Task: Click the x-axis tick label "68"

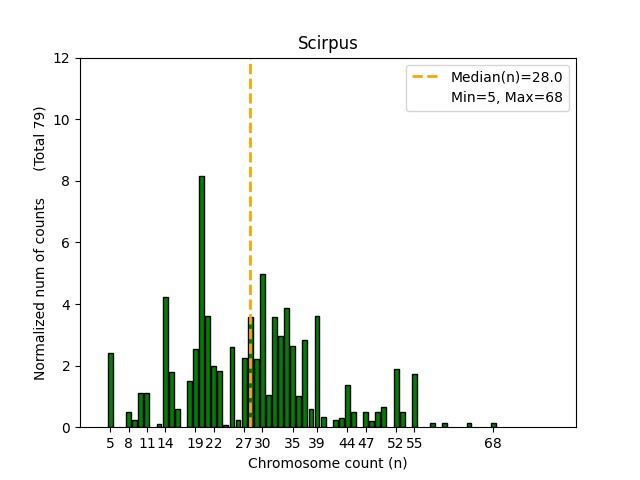Action: (493, 443)
